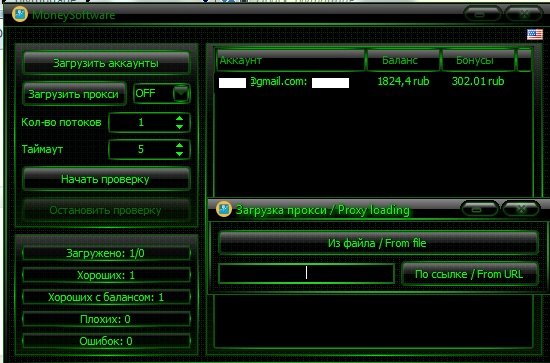
Task: Close the MoneySoftware main window
Action: click(x=524, y=14)
